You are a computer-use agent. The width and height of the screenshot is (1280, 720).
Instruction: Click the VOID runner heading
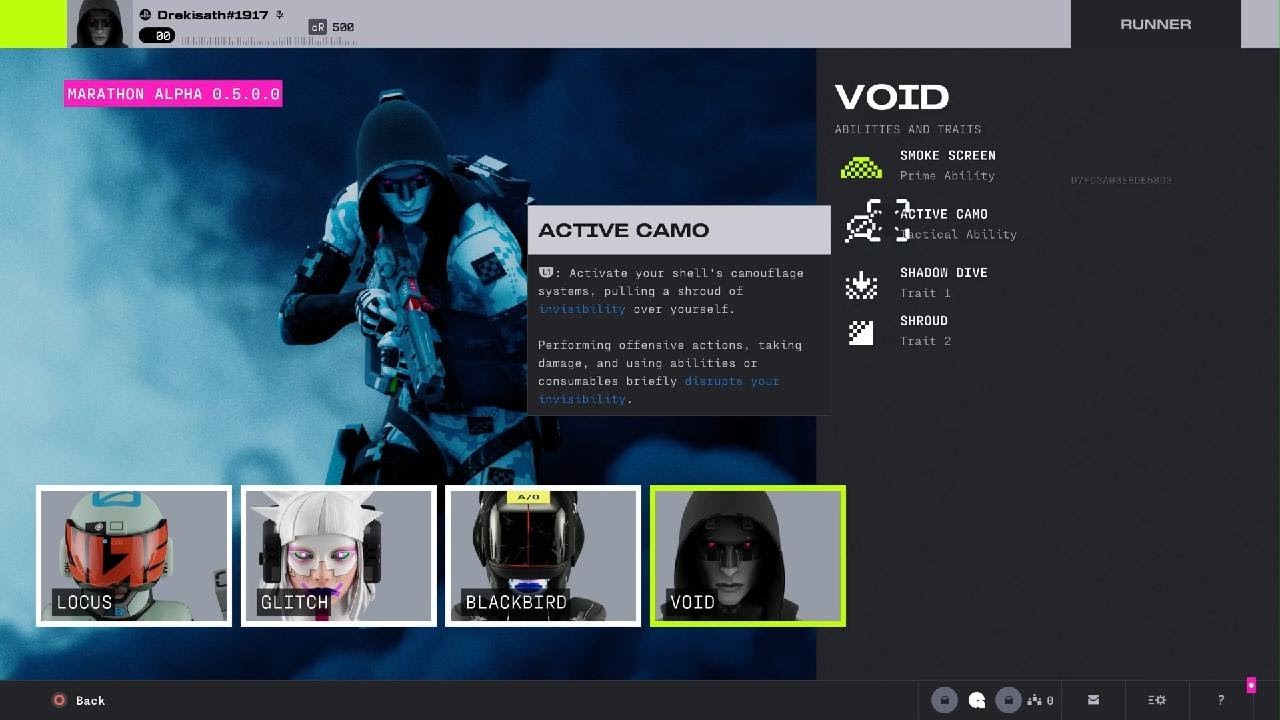(892, 97)
